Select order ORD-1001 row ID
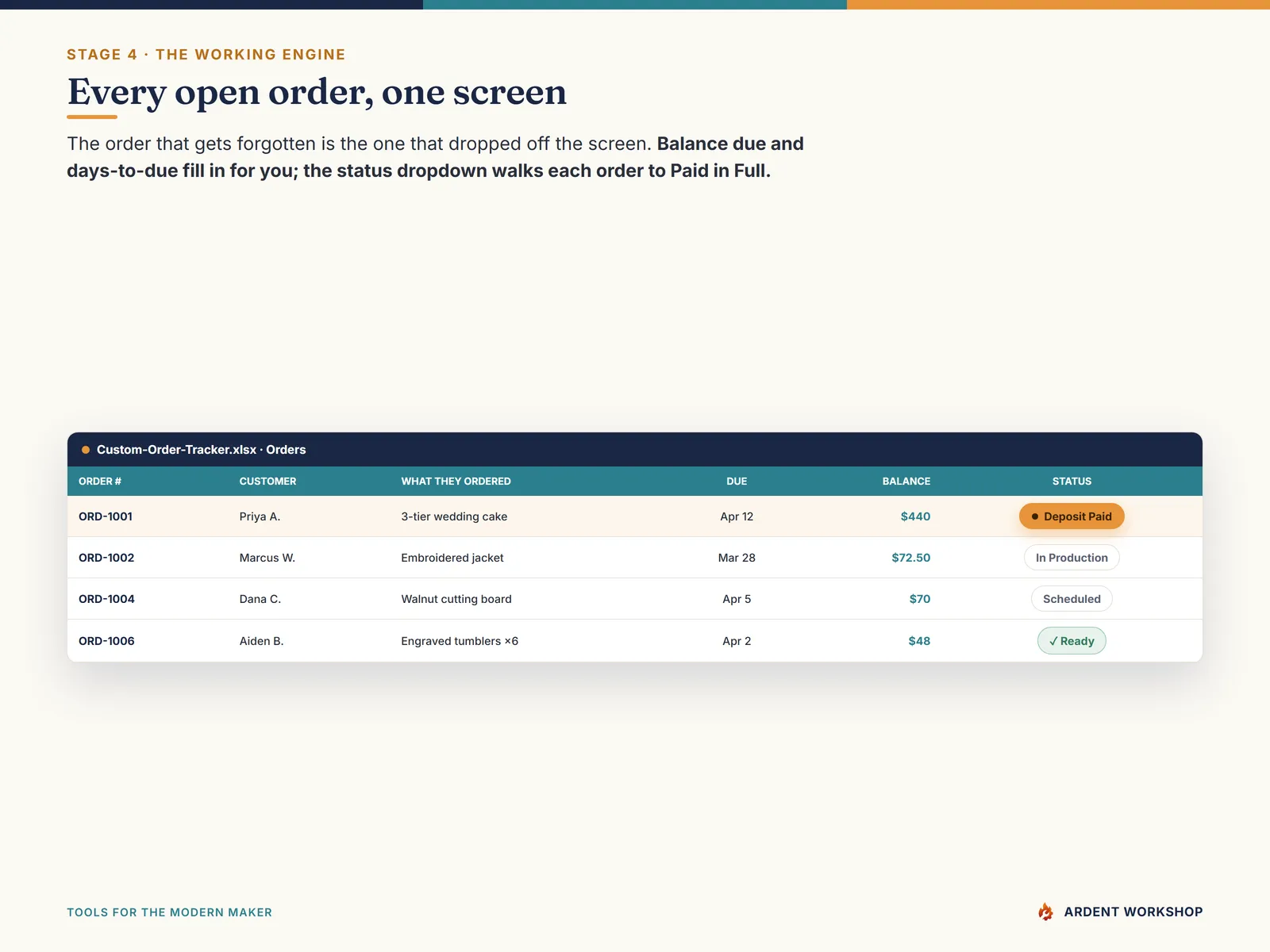This screenshot has width=1270, height=952. (106, 516)
